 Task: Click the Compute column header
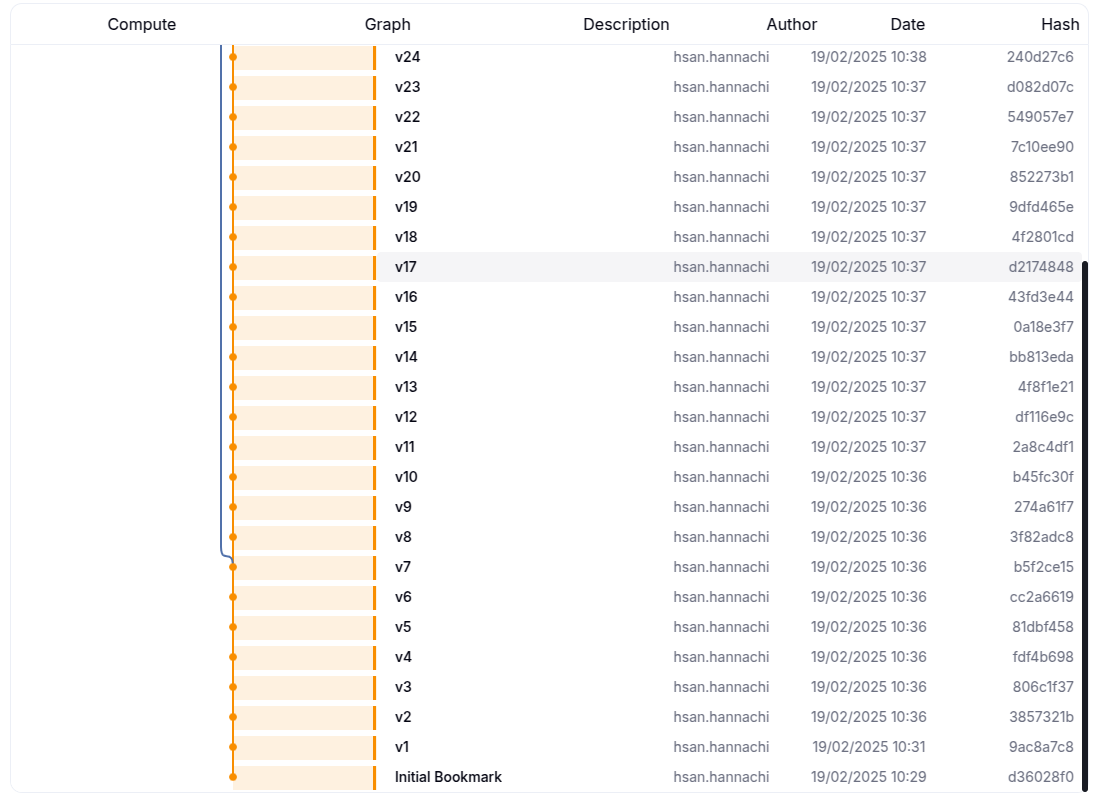point(142,24)
